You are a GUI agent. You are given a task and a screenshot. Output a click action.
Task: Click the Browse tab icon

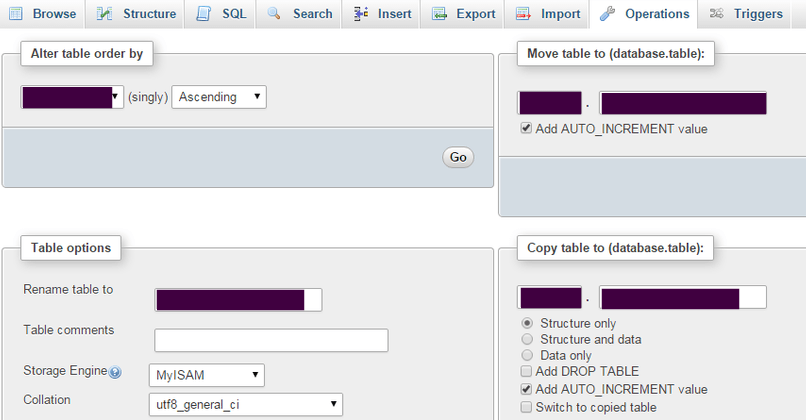coord(17,14)
